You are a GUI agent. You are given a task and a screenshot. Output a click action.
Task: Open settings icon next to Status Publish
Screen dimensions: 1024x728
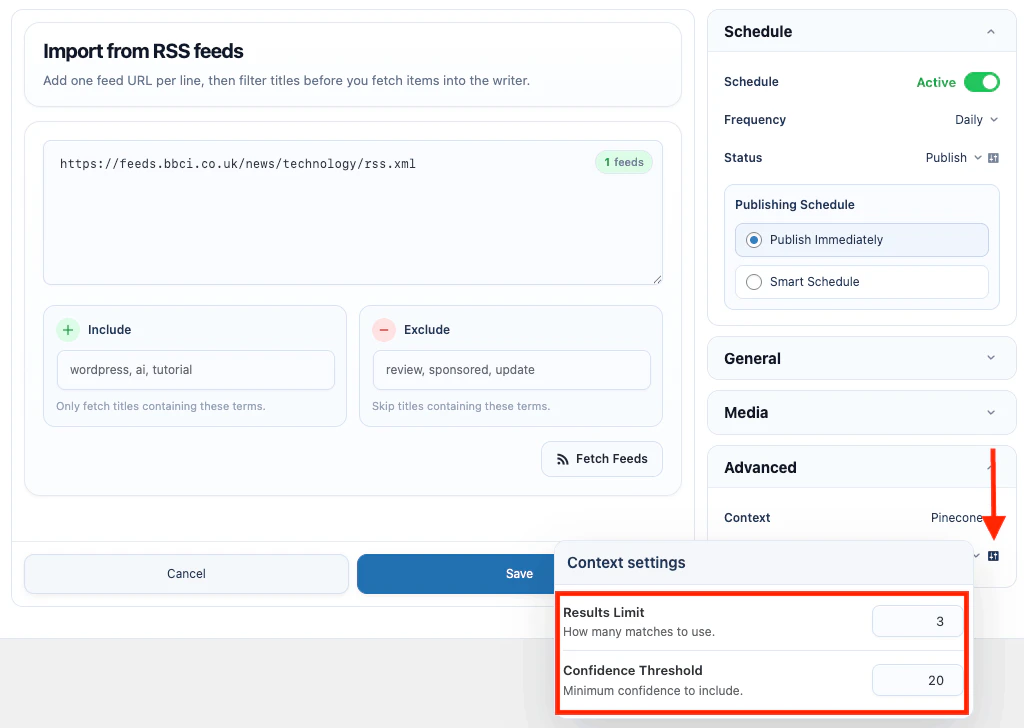pyautogui.click(x=993, y=158)
